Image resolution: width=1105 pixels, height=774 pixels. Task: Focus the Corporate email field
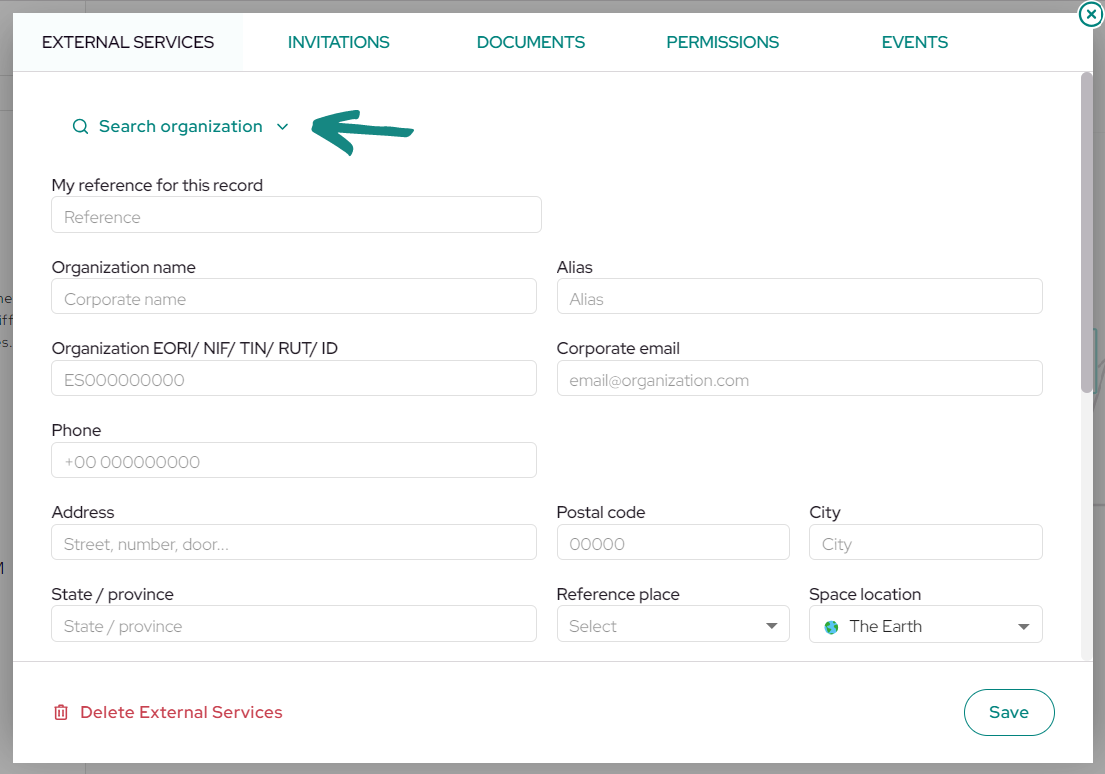(800, 379)
